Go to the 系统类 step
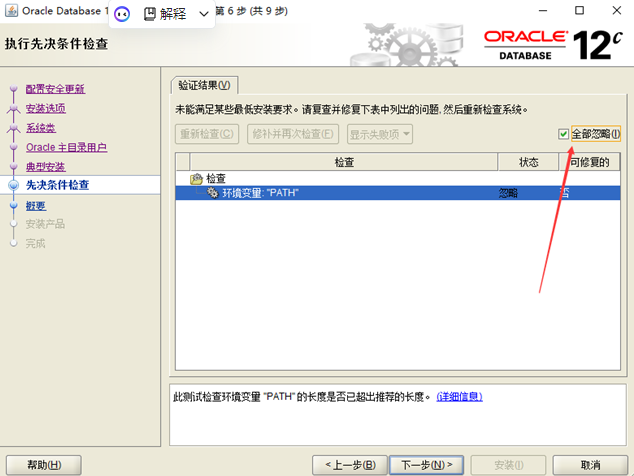Image resolution: width=634 pixels, height=476 pixels. (41, 128)
